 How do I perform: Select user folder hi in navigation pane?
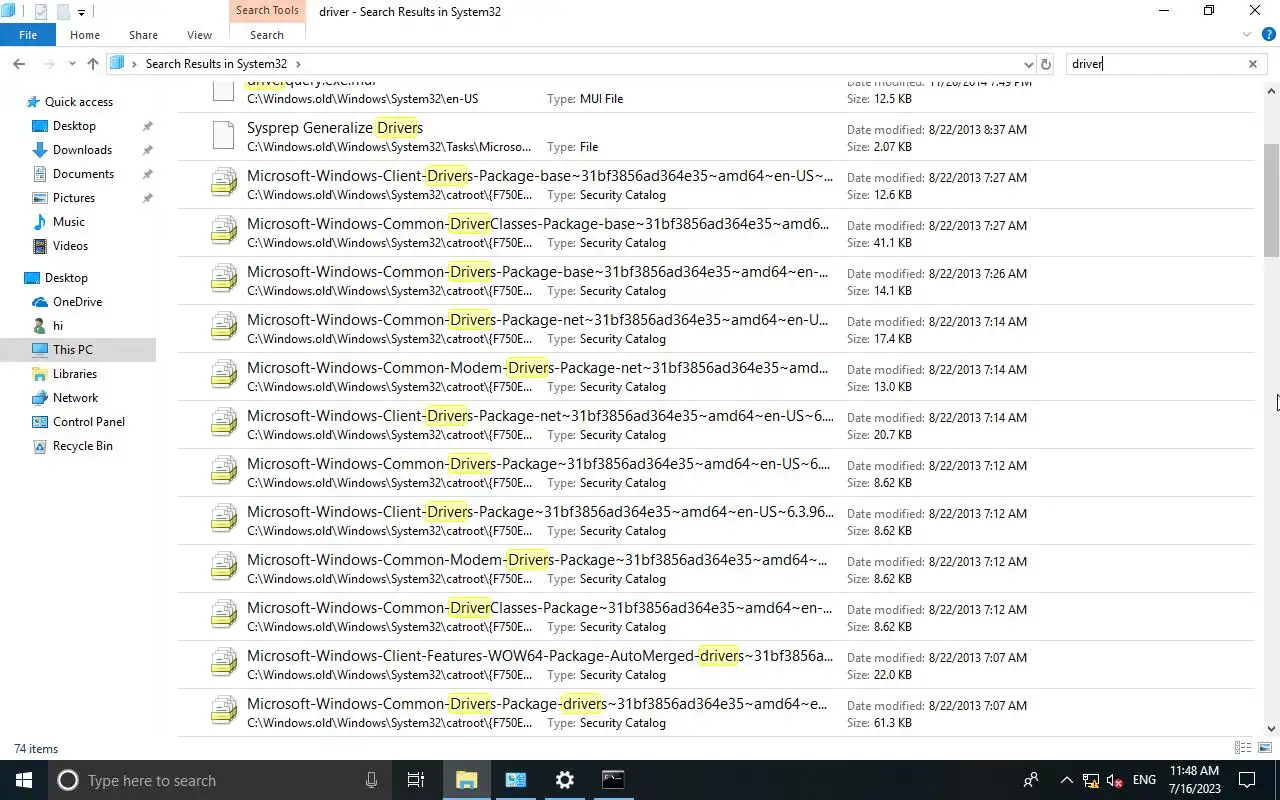tap(57, 326)
